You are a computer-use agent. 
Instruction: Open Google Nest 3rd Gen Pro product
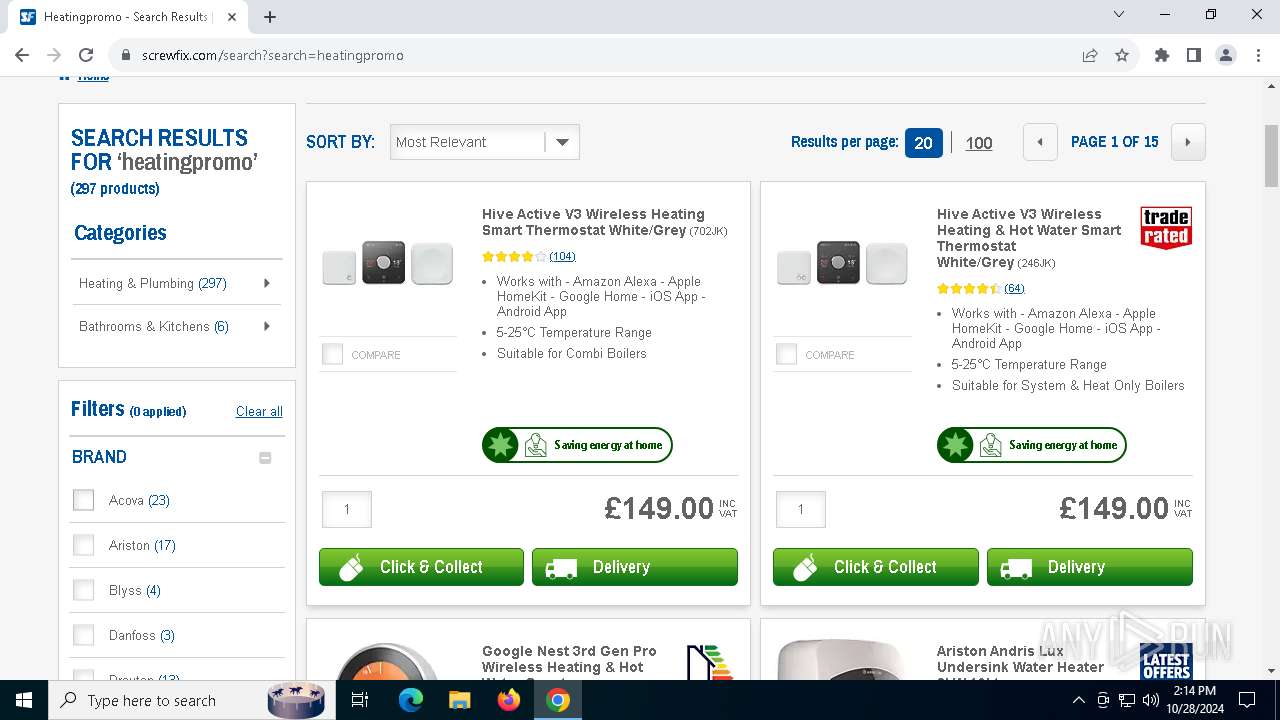coord(569,662)
